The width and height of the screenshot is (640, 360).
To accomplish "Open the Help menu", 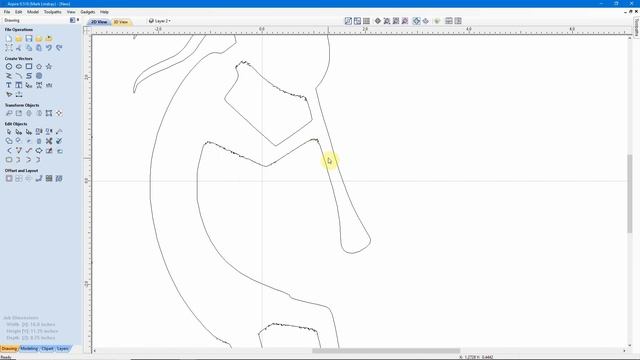I will (104, 12).
